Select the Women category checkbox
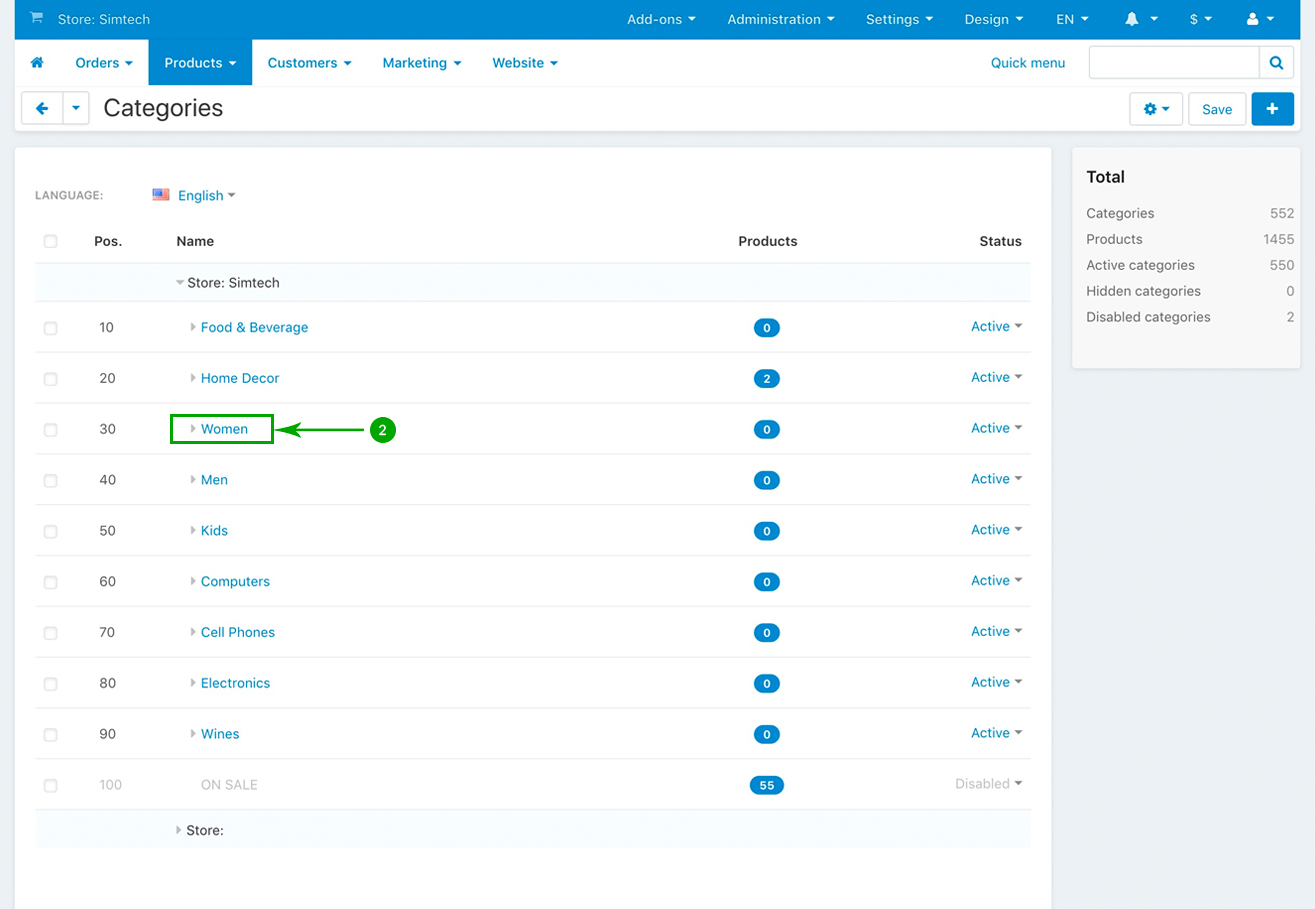 [x=51, y=430]
